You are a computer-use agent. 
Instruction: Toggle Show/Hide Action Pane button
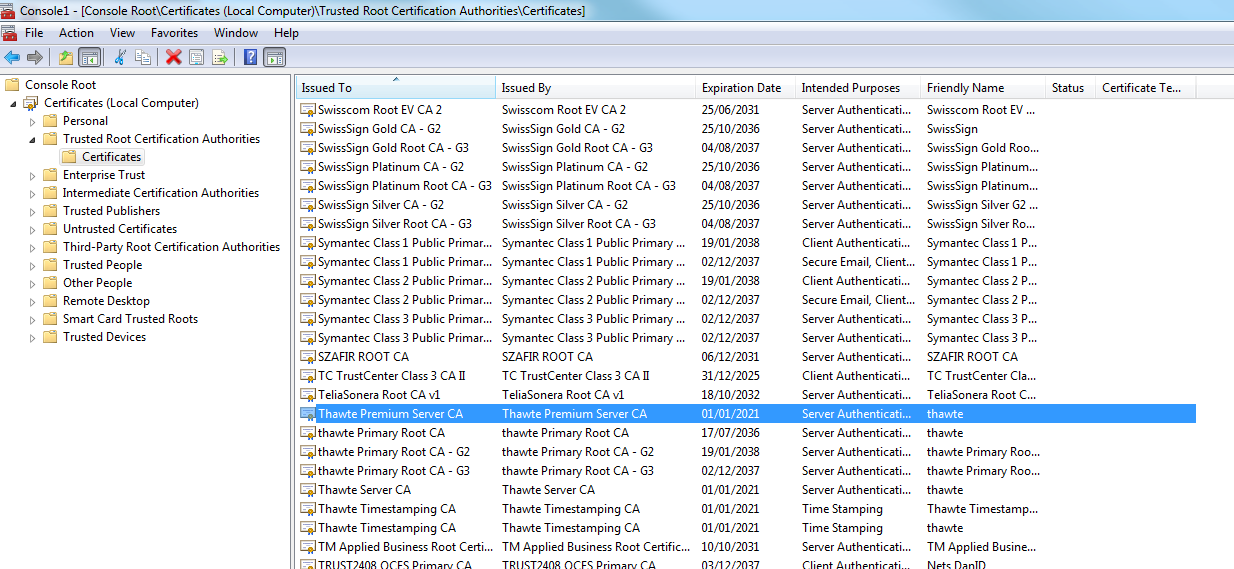coord(275,57)
